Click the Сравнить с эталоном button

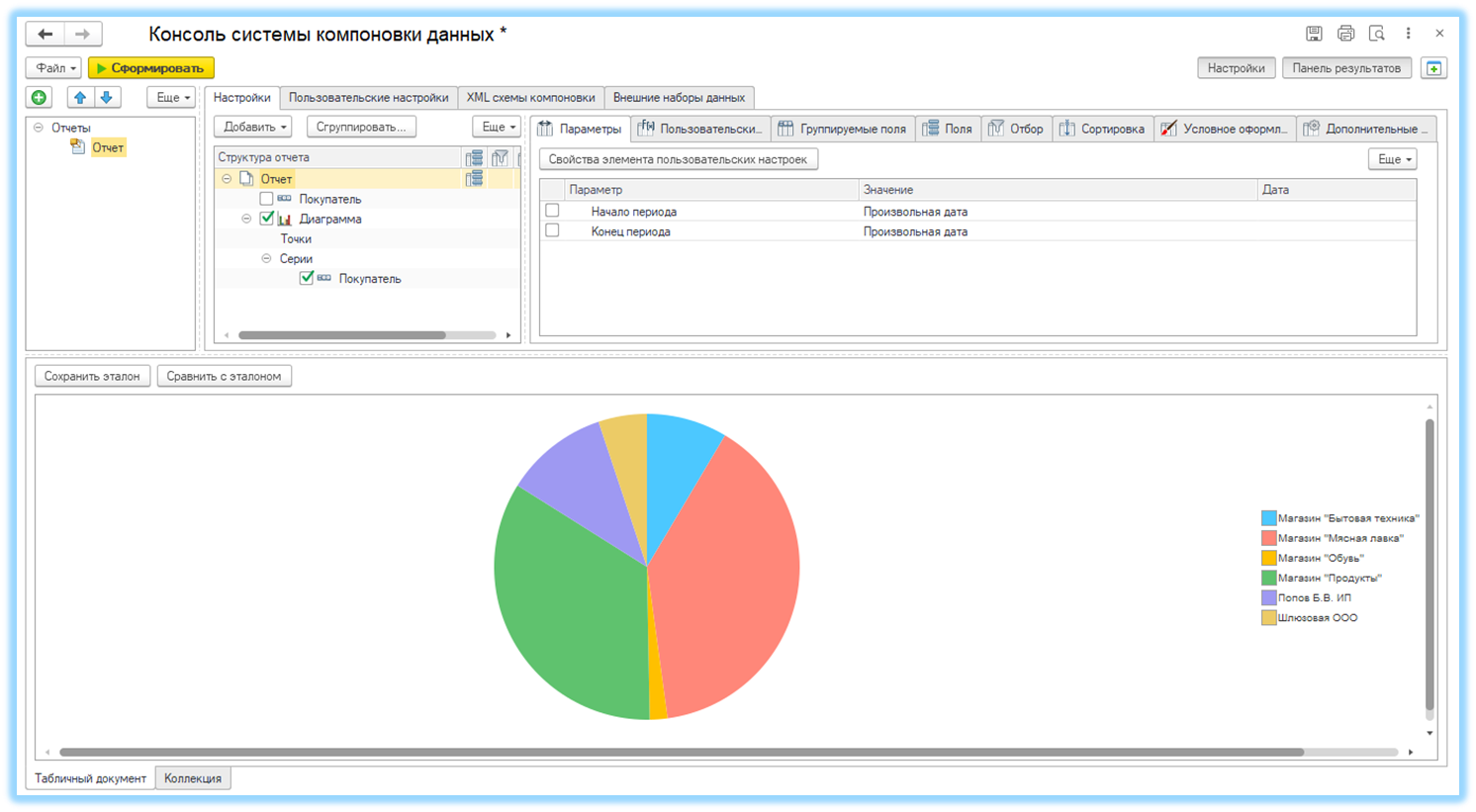click(x=224, y=376)
